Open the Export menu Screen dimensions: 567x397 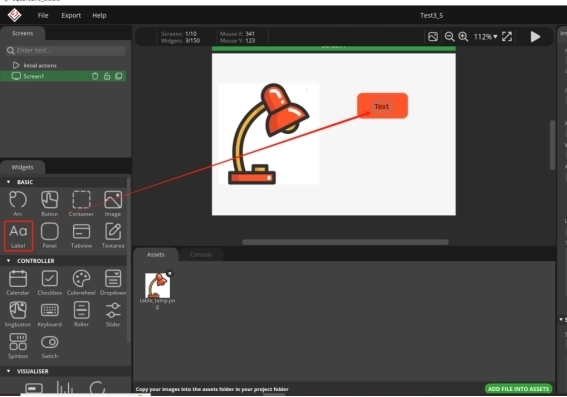(x=71, y=16)
